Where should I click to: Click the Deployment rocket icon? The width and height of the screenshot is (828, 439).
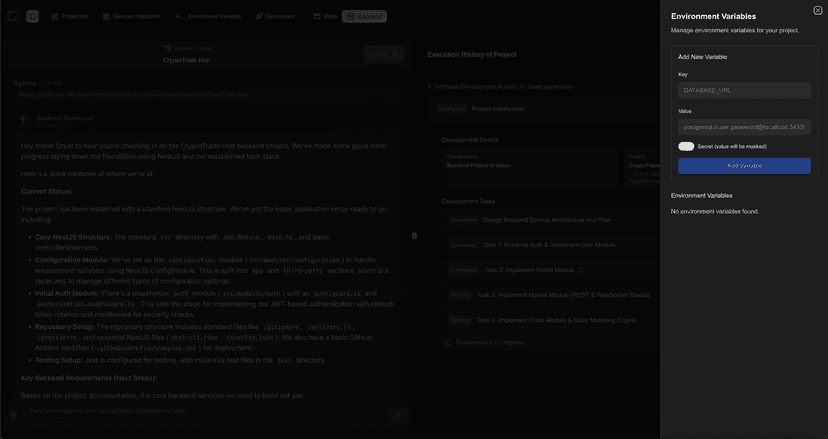pos(259,16)
